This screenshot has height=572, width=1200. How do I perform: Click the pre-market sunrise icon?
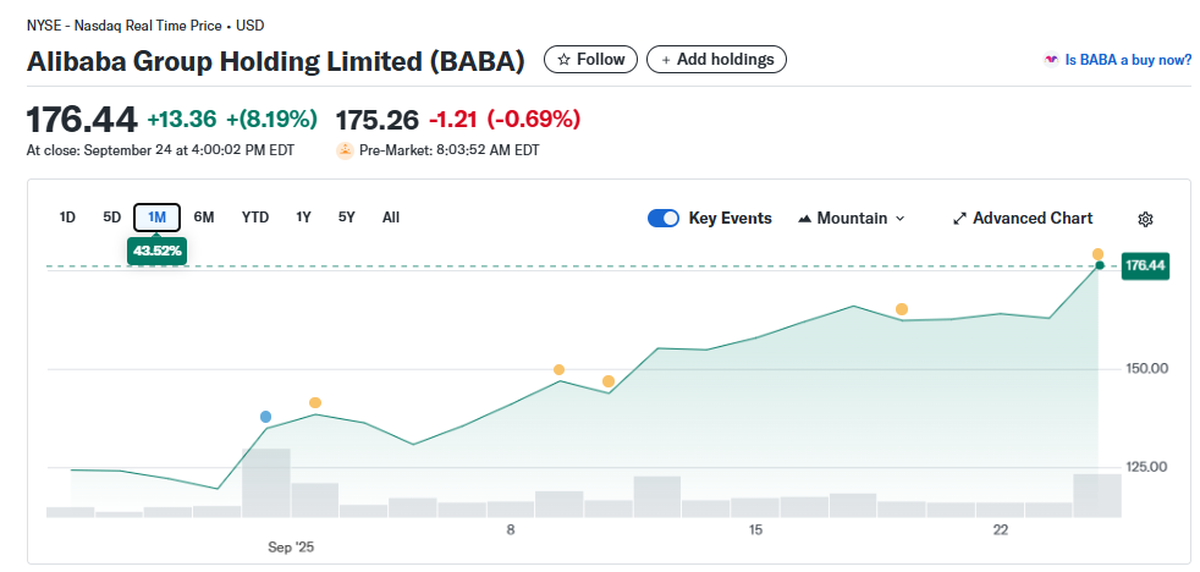coord(344,151)
